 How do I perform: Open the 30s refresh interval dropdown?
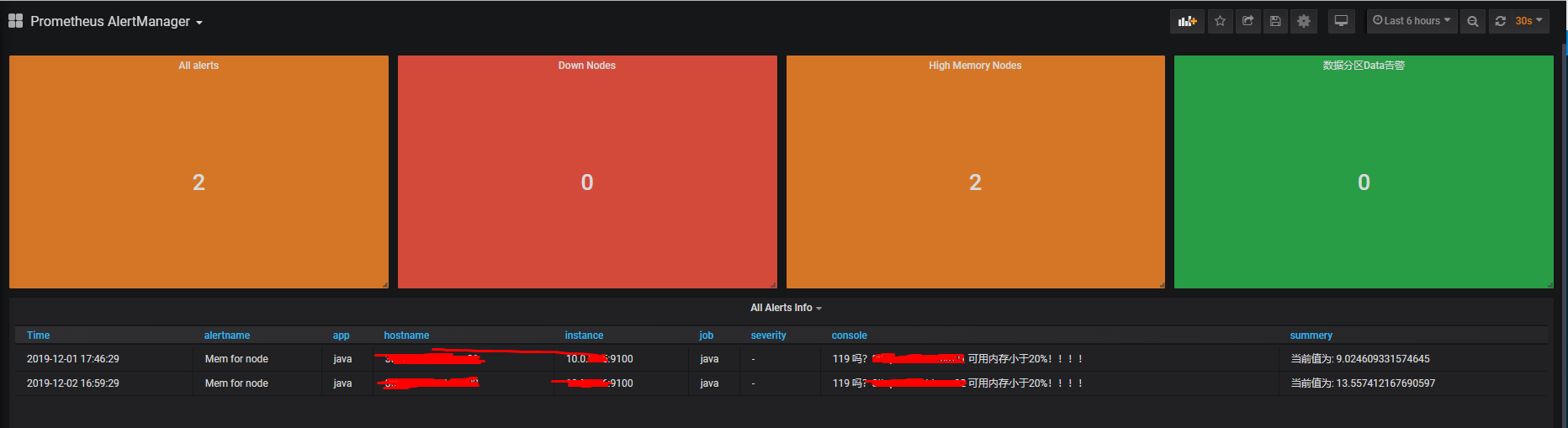(1529, 21)
